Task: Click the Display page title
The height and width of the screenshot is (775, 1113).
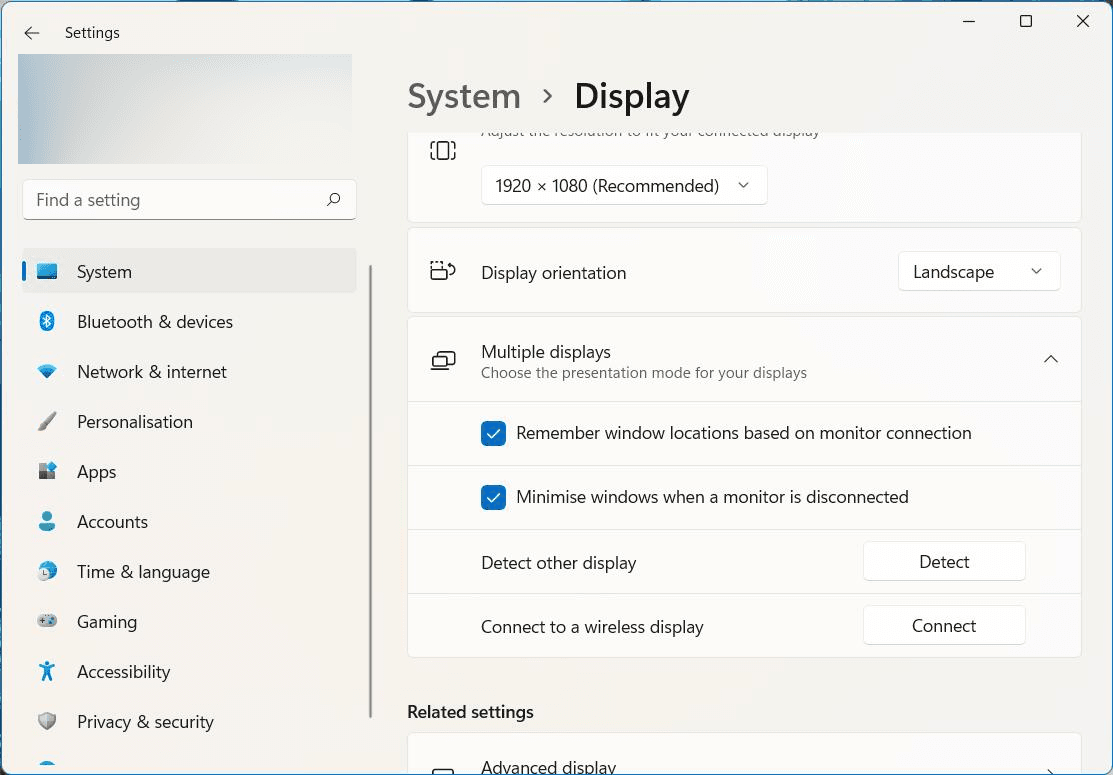Action: [632, 96]
